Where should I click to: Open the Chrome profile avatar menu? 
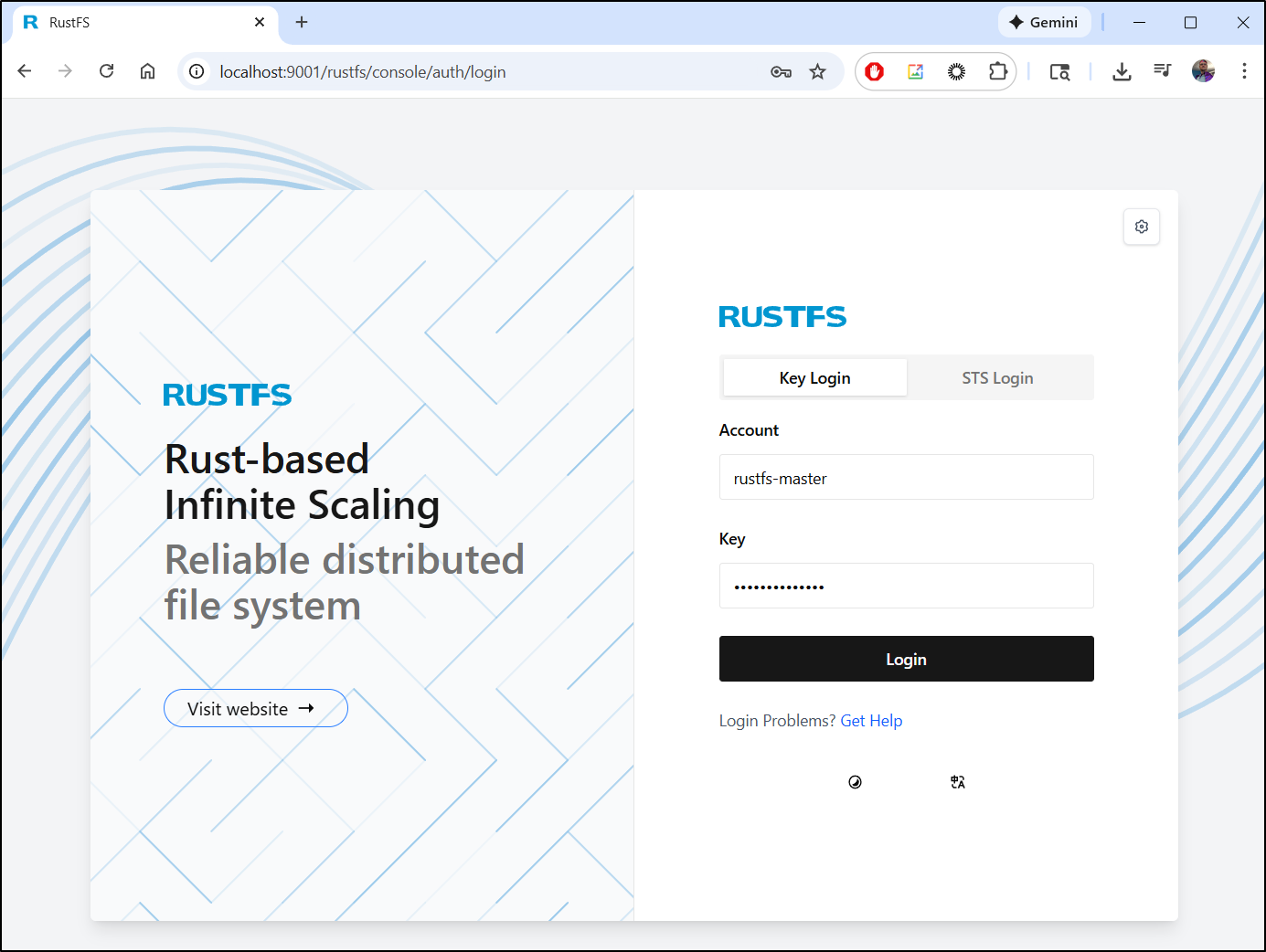click(1203, 71)
